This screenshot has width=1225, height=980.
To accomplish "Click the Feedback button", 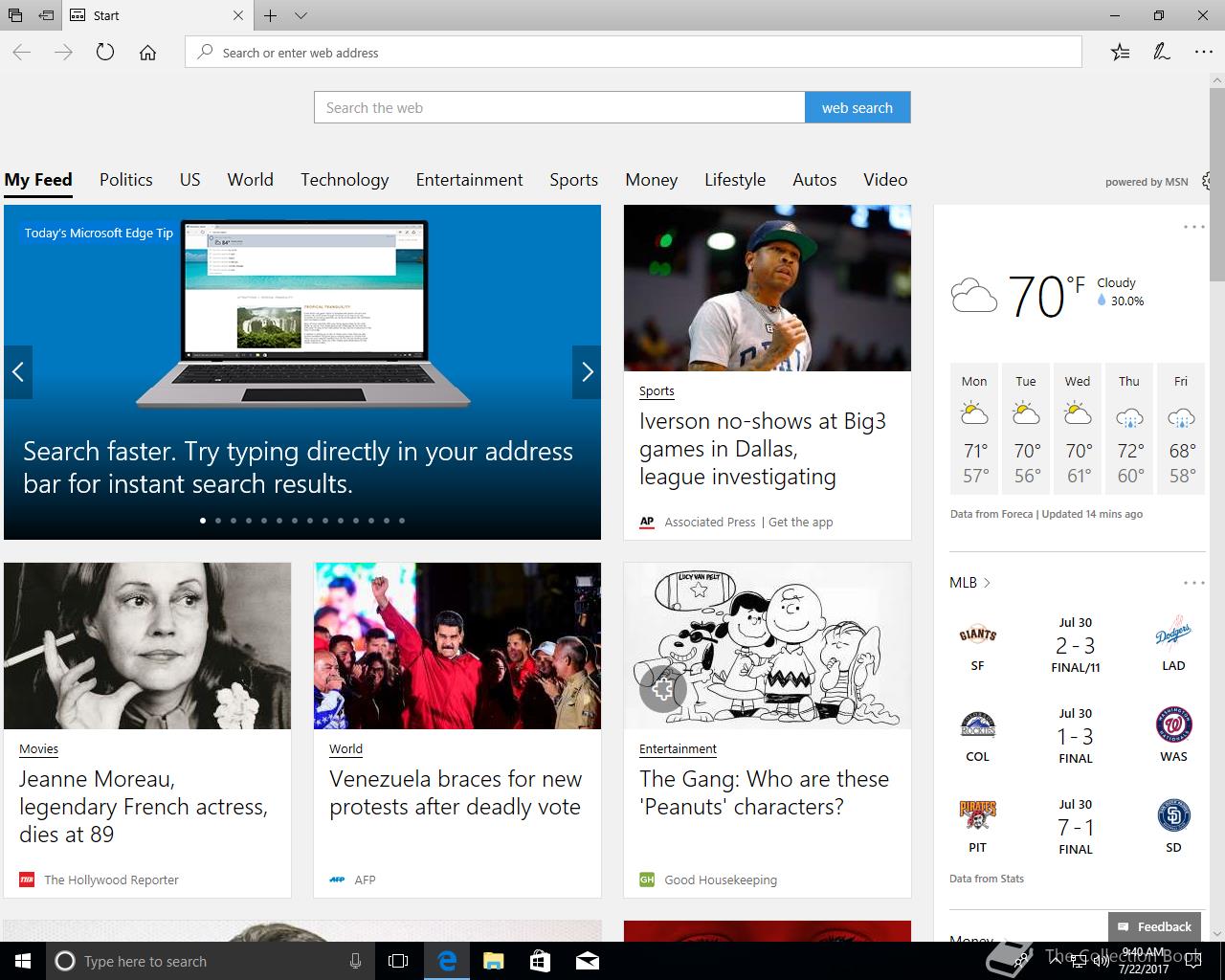I will [1154, 926].
